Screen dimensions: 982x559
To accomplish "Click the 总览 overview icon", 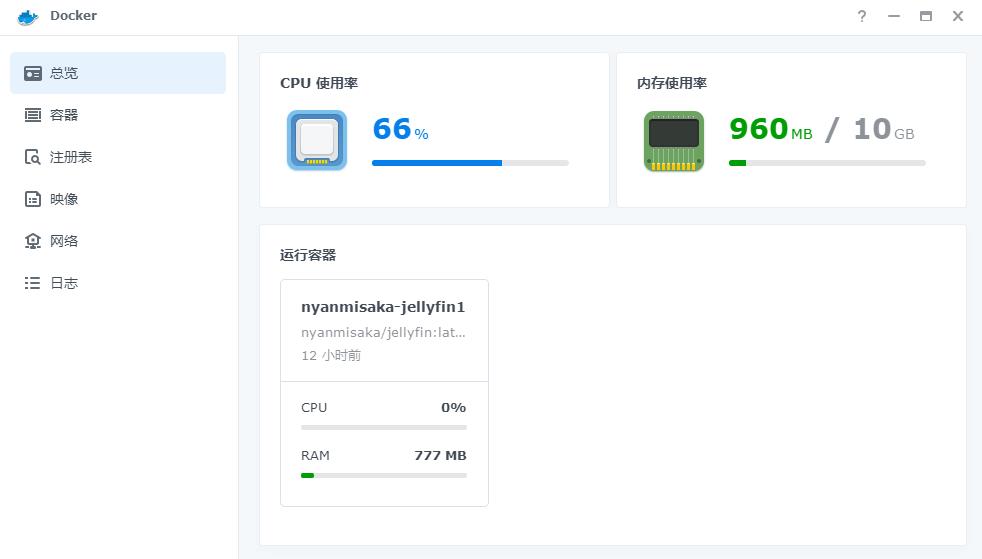I will click(33, 73).
